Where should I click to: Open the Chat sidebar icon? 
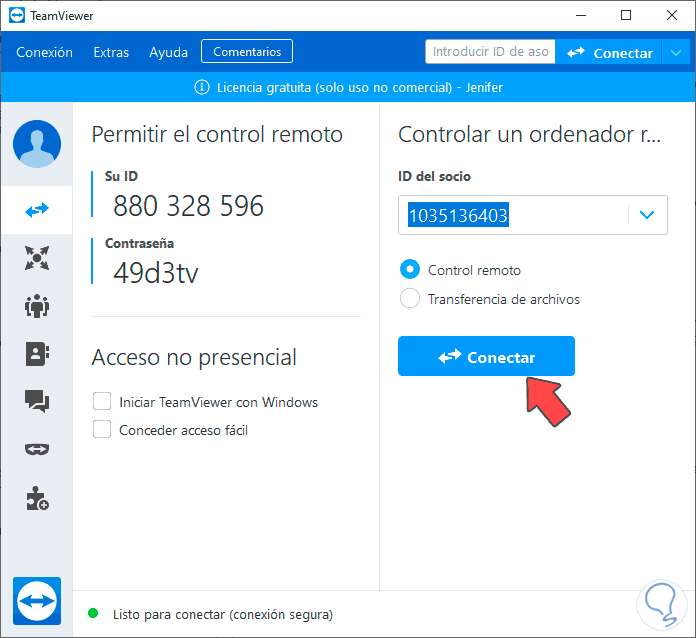[37, 401]
